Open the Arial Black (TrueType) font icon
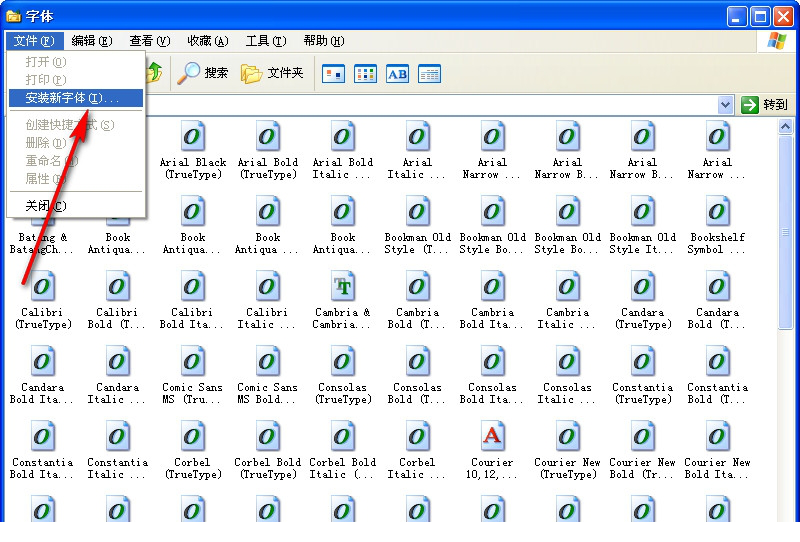 [x=193, y=137]
